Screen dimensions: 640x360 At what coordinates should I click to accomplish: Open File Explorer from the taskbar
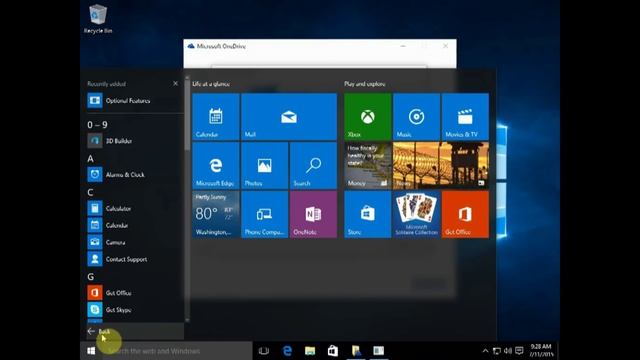click(310, 351)
